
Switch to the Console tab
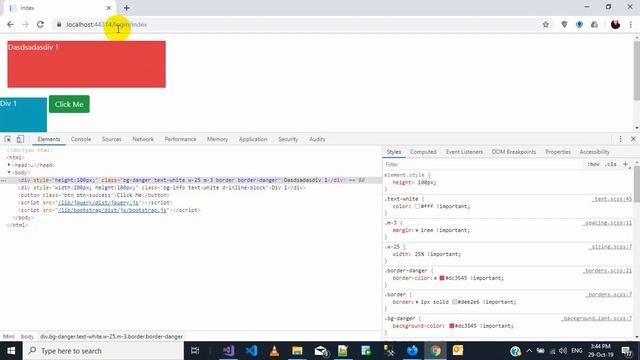point(81,139)
